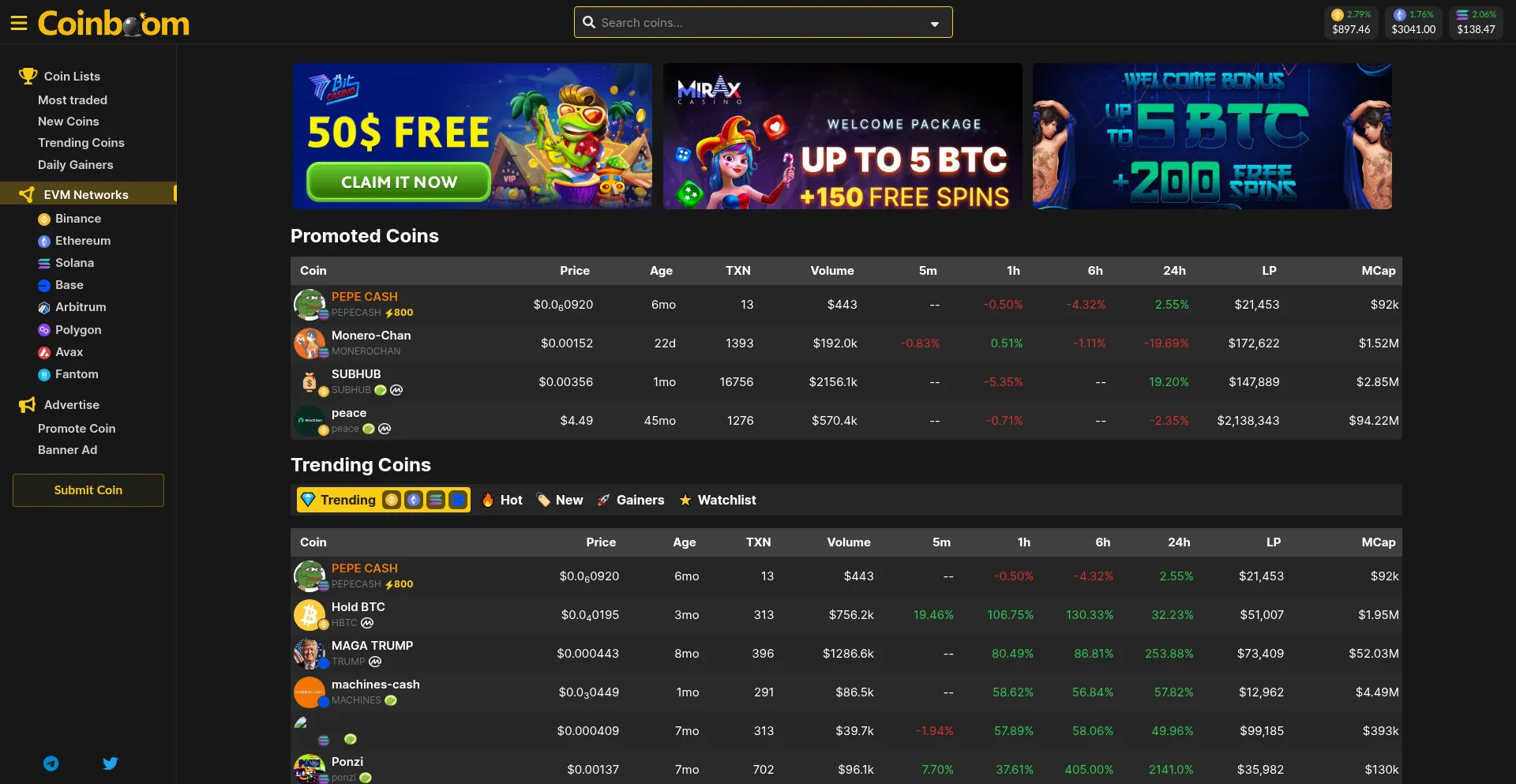Open the Daily Gainers link

[x=76, y=165]
